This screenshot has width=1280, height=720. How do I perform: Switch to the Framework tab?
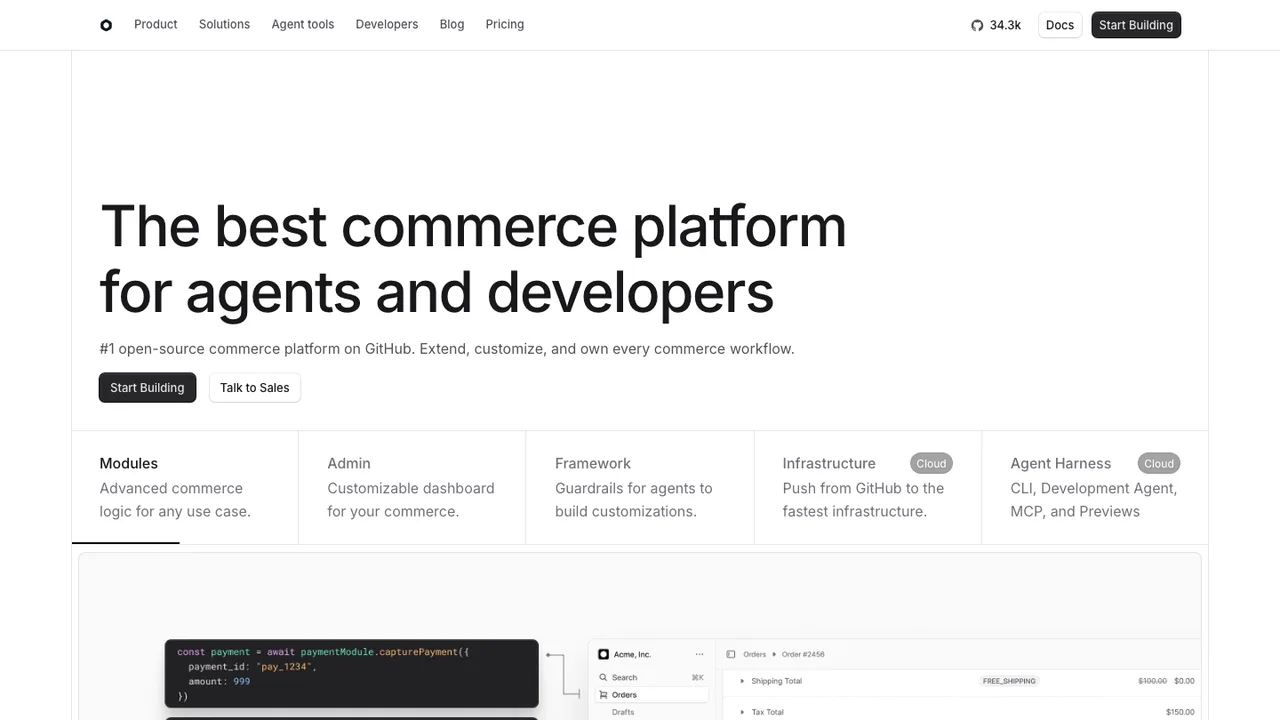coord(640,487)
